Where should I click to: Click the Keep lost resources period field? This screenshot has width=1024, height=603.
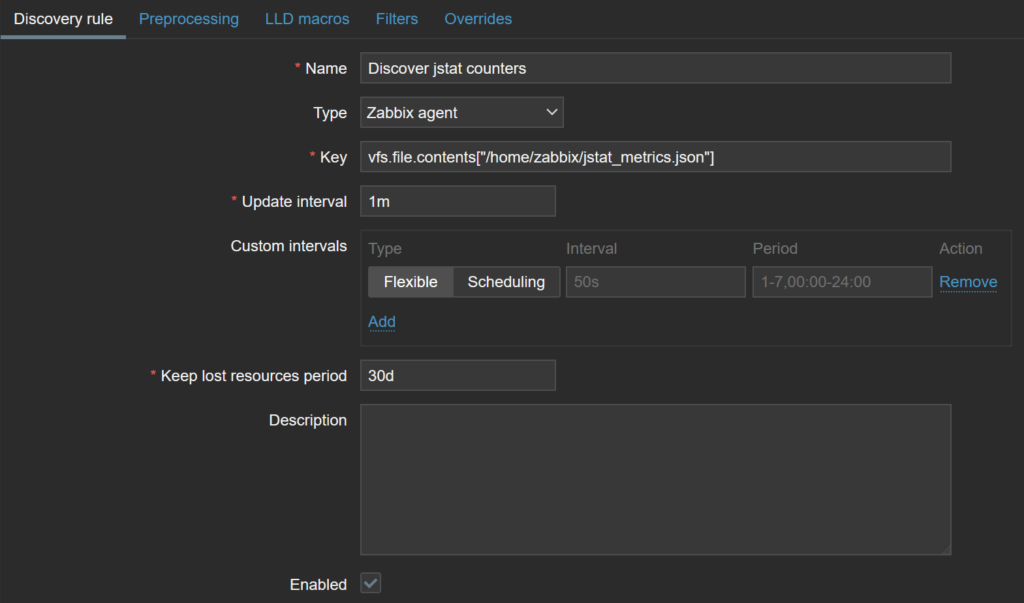[x=457, y=375]
